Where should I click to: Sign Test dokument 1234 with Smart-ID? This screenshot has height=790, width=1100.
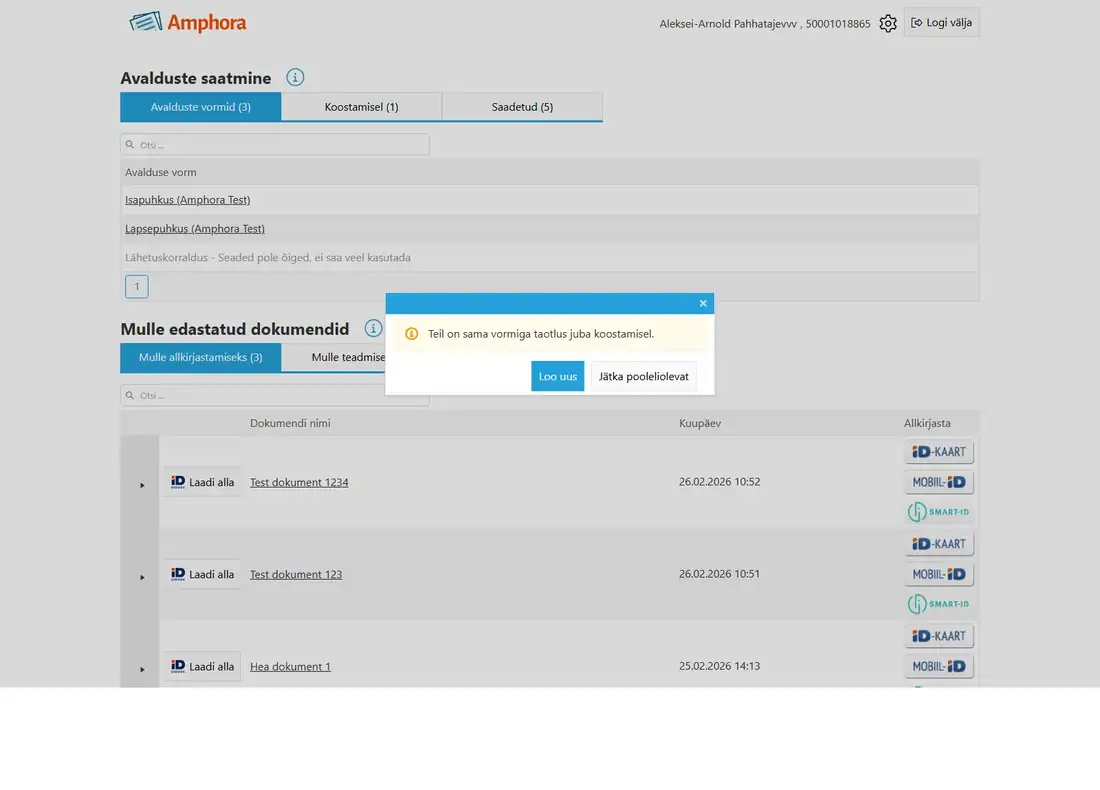[x=939, y=512]
